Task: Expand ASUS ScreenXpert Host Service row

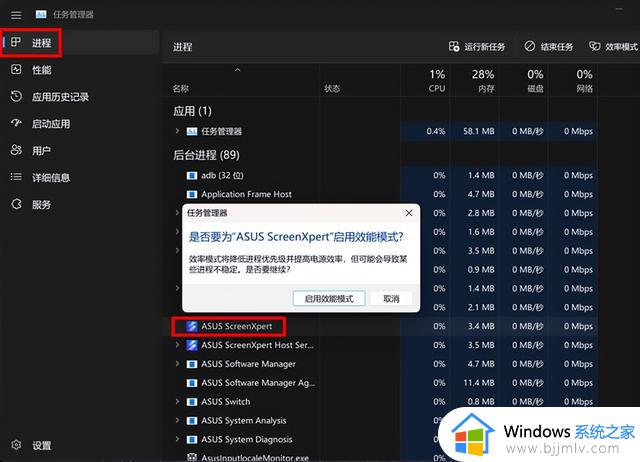Action: click(x=177, y=344)
